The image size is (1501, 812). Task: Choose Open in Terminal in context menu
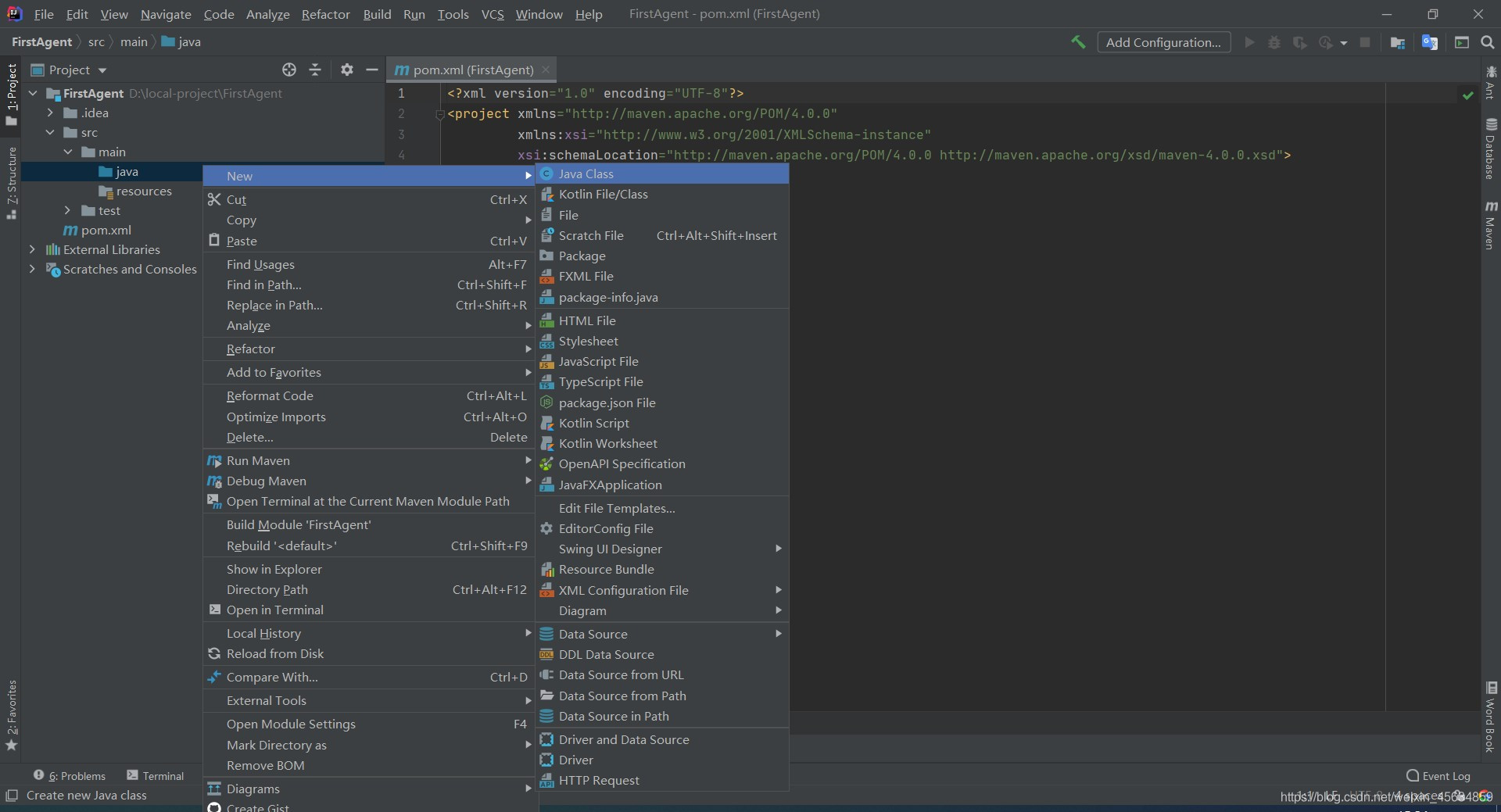(x=369, y=610)
